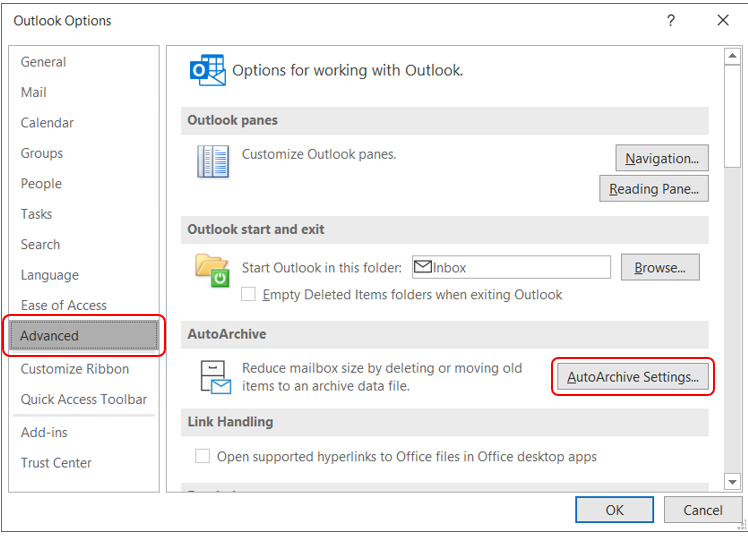
Task: Open the Mail options category
Action: pyautogui.click(x=34, y=92)
